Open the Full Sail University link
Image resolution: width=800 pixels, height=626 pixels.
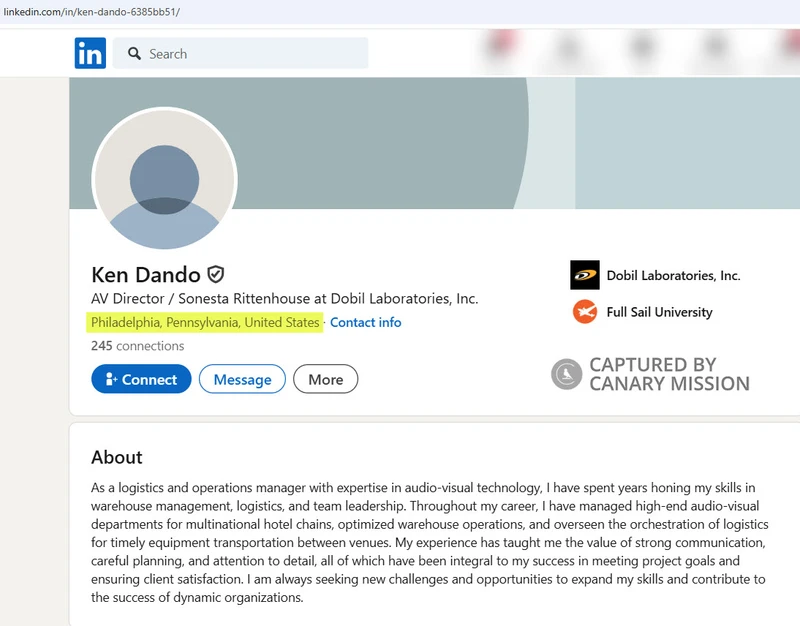pyautogui.click(x=659, y=312)
